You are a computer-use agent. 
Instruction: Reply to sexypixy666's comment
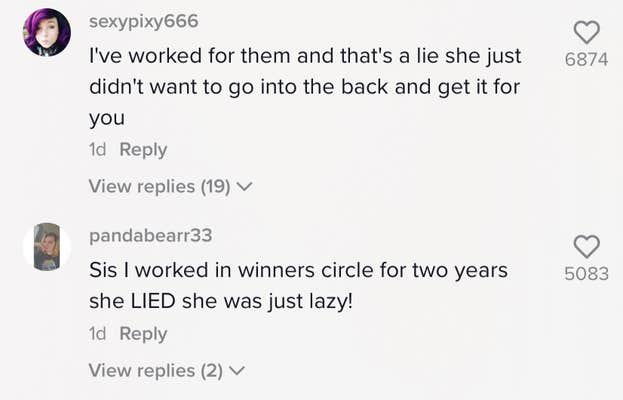click(143, 150)
